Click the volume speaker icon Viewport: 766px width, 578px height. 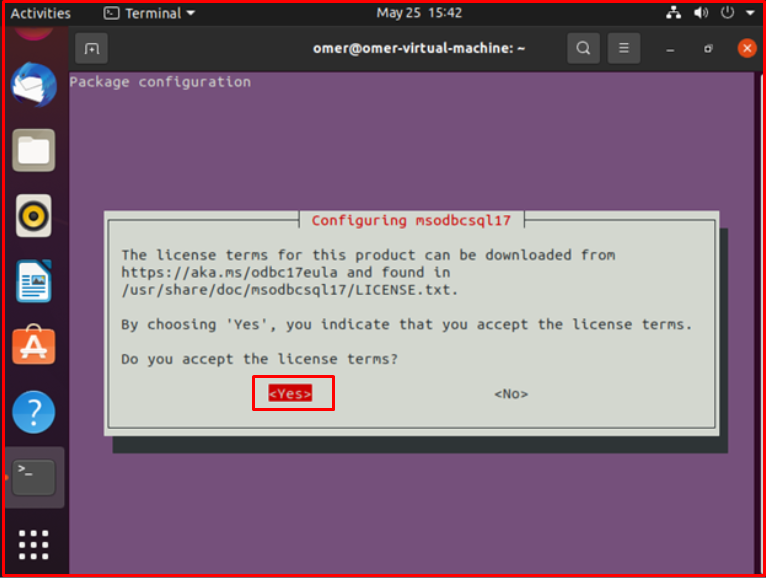[x=701, y=13]
